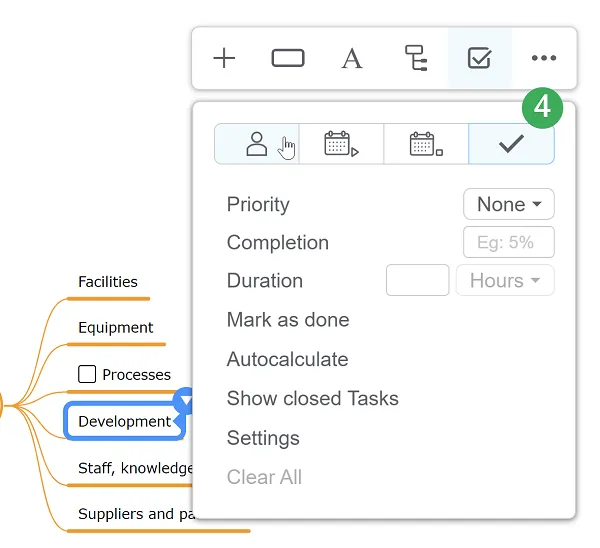This screenshot has width=600, height=548.
Task: Expand the blue arrow on Development topic
Action: 185,401
